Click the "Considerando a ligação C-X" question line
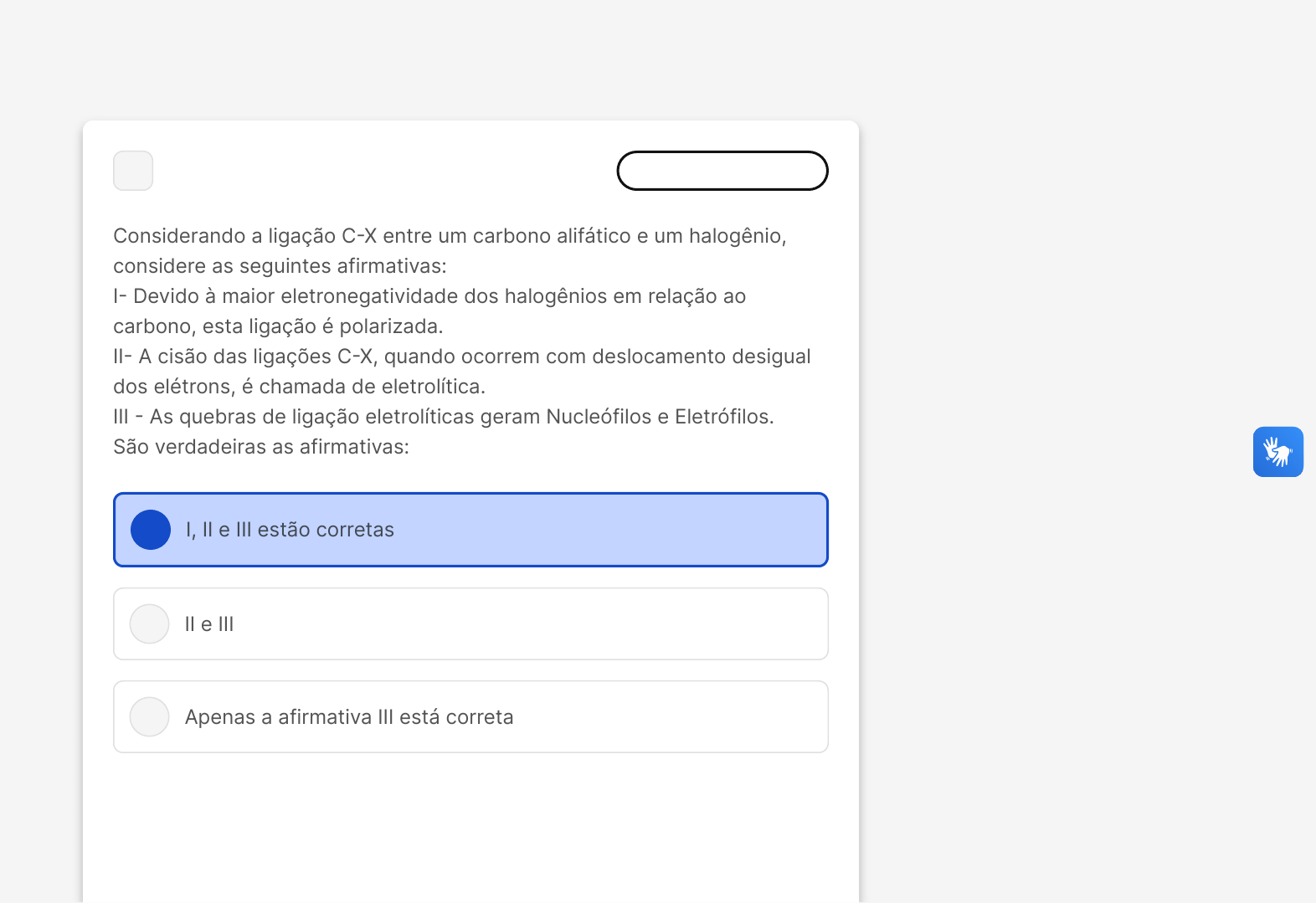The height and width of the screenshot is (903, 1316). pyautogui.click(x=450, y=236)
